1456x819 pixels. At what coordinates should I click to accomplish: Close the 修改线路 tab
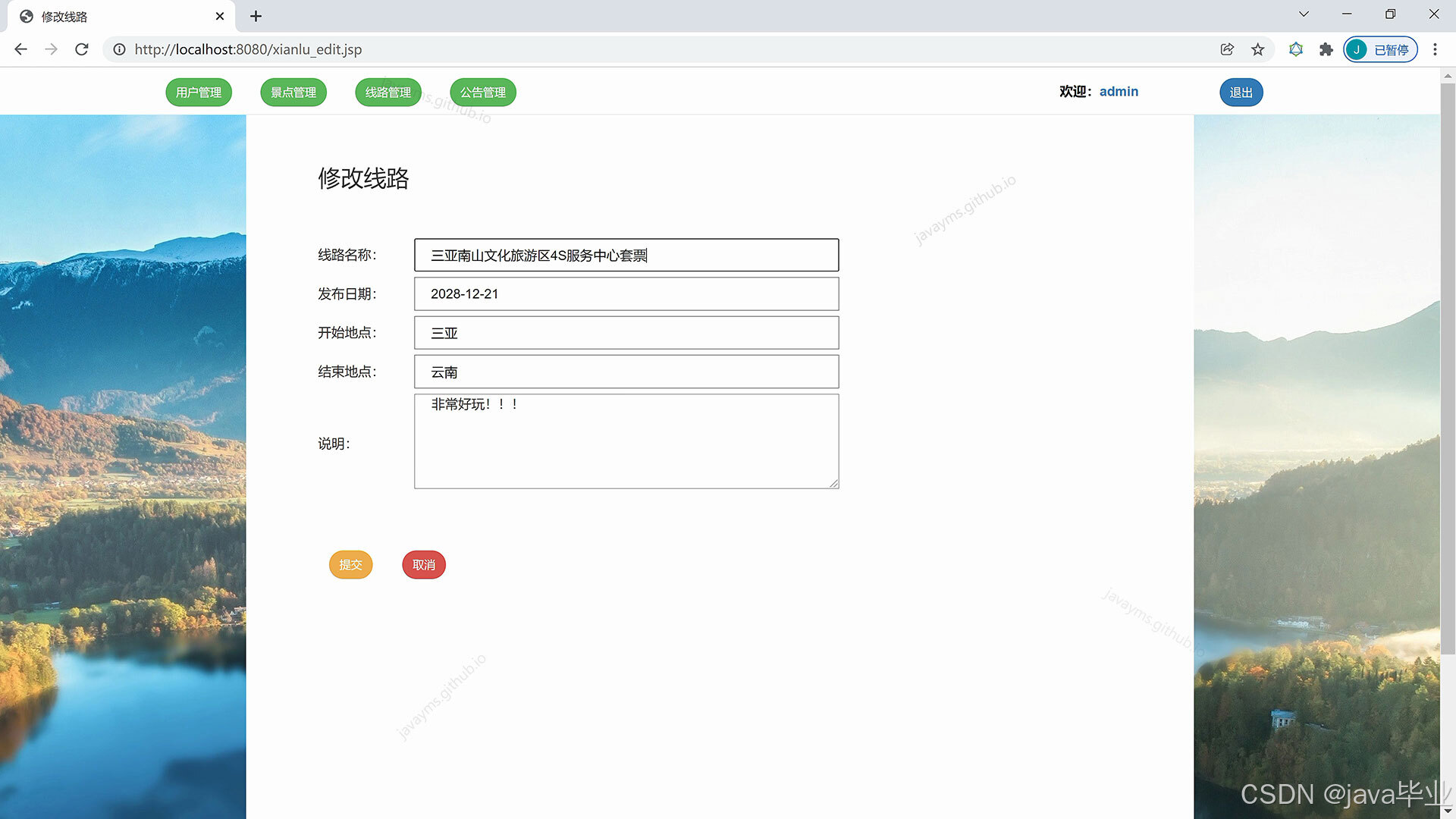(x=220, y=16)
